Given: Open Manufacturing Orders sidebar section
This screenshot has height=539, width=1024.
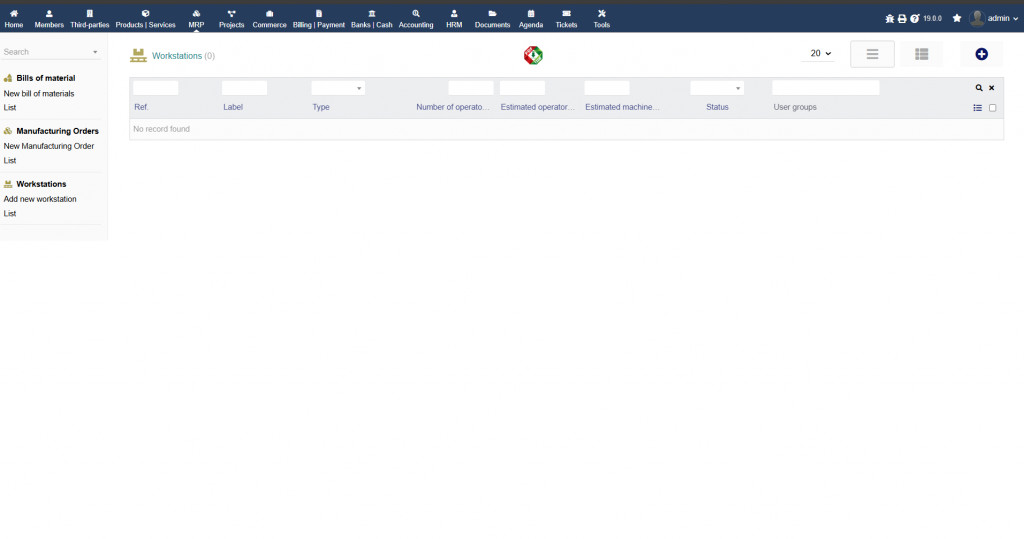Looking at the screenshot, I should click(57, 131).
